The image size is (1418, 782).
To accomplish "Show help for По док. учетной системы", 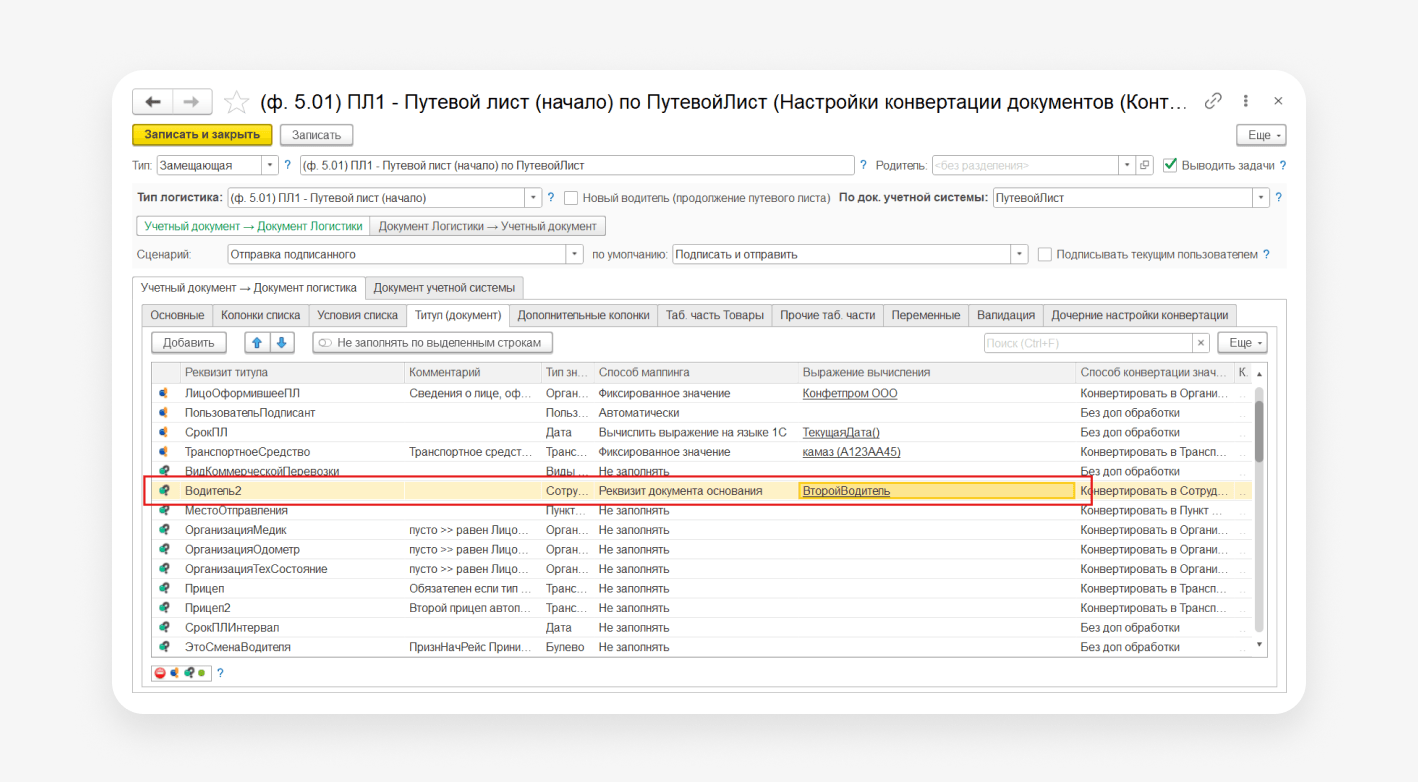I will [x=1278, y=198].
